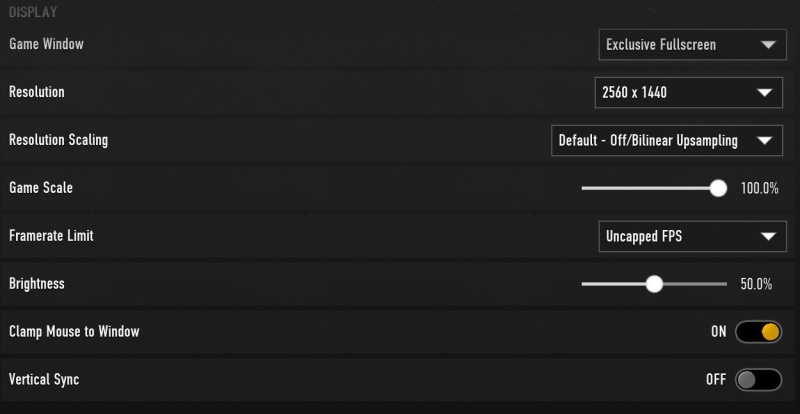The image size is (800, 414).
Task: Click the Clamp Mouse to Window label
Action: click(x=74, y=331)
